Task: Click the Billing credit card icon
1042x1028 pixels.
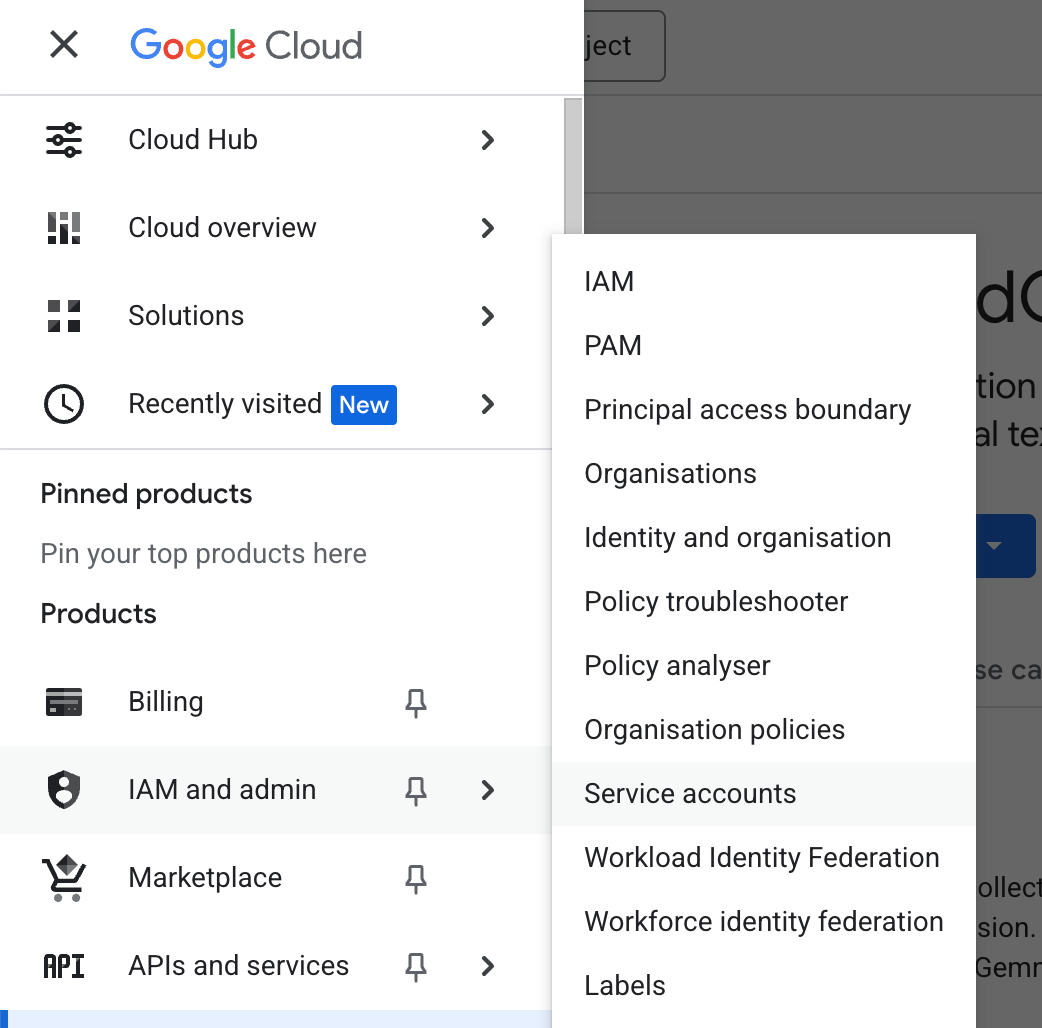Action: pos(64,702)
